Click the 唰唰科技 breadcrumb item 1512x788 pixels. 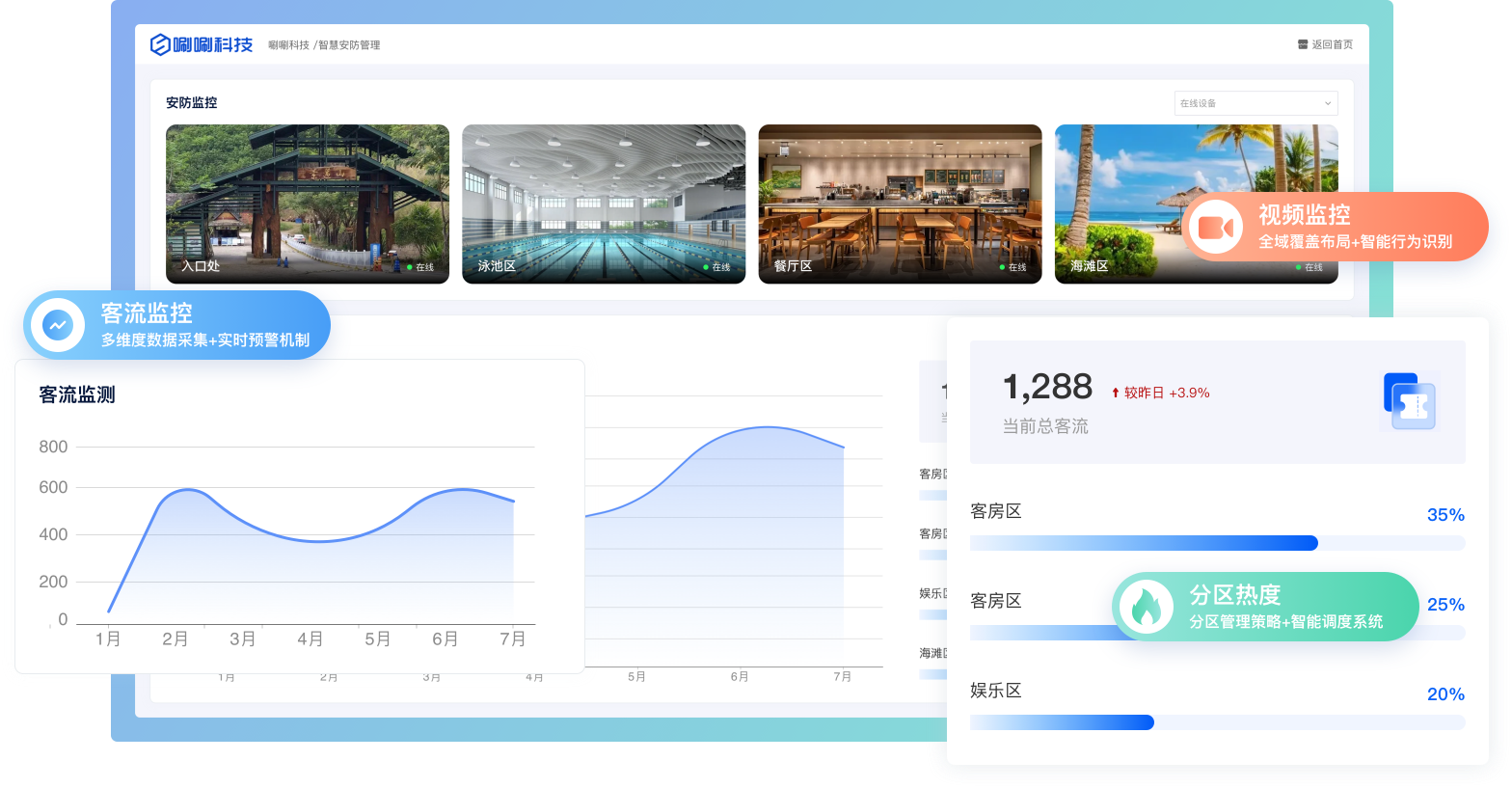click(x=288, y=45)
